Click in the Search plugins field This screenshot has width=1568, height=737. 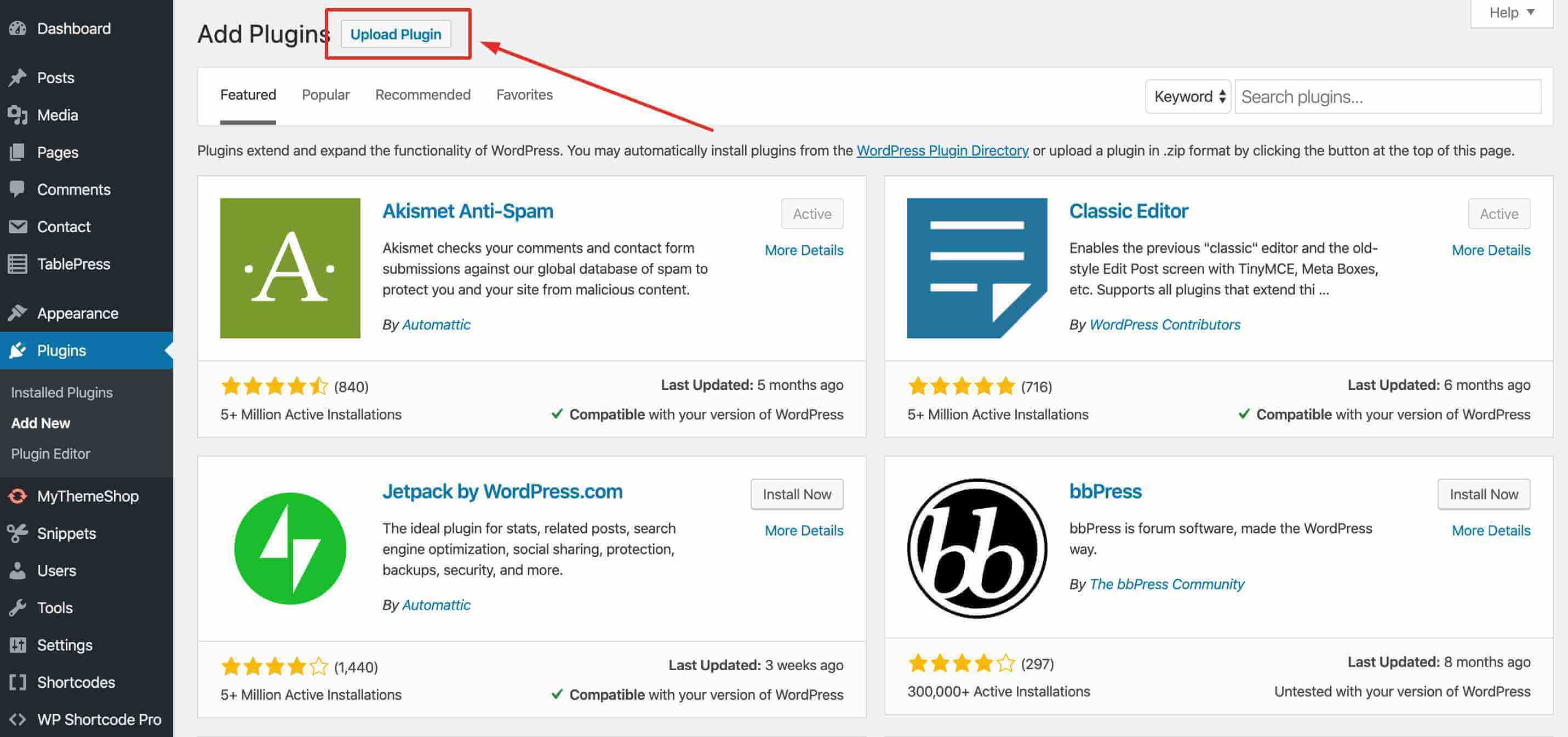tap(1388, 97)
